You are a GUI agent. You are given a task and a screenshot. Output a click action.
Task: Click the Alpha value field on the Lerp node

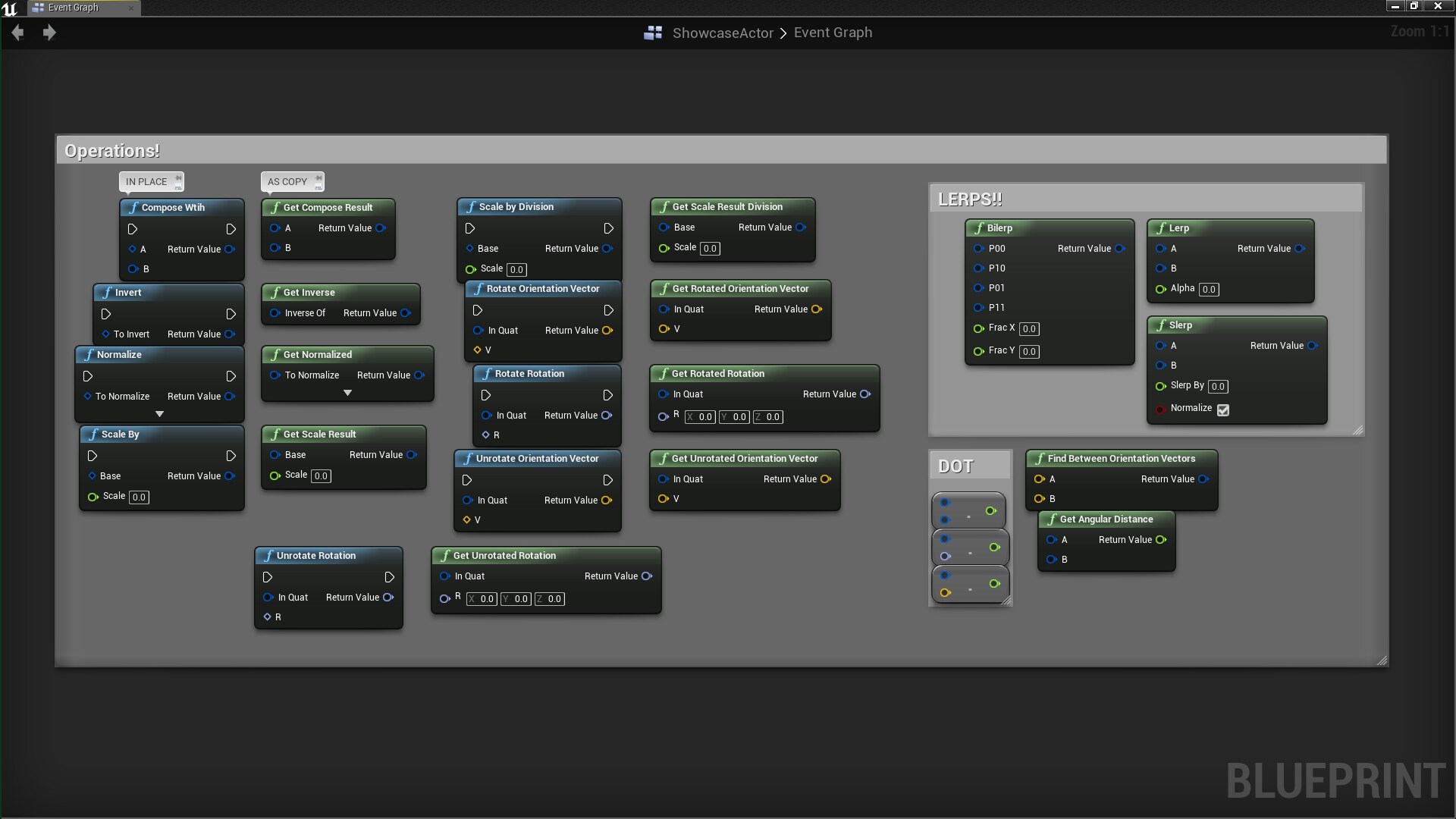(x=1209, y=289)
